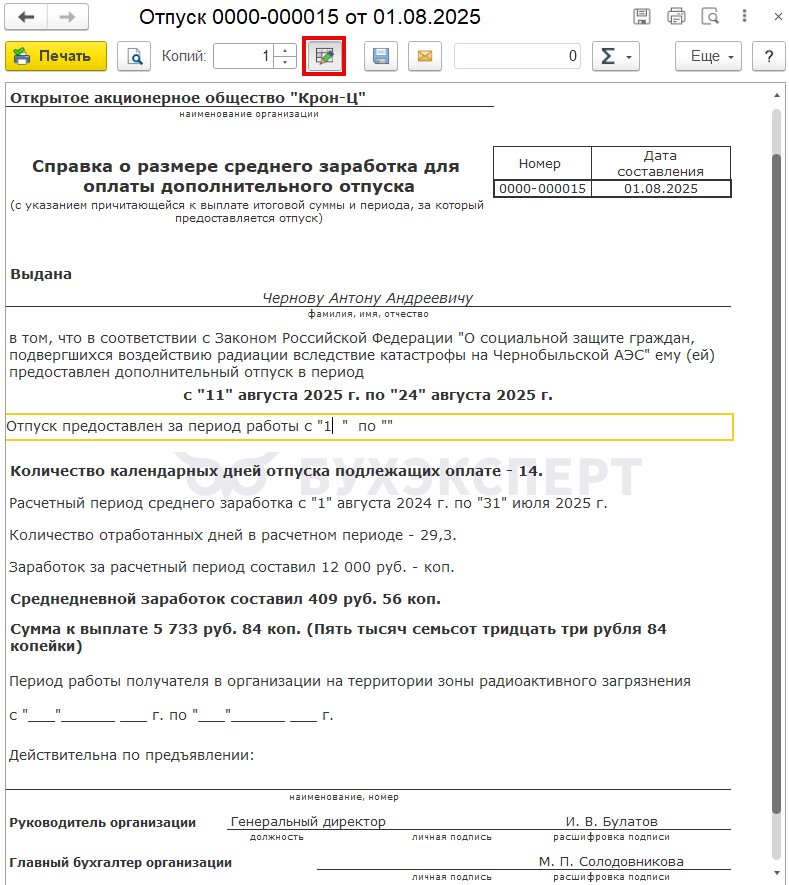Click the document number cell 0000-000015

pyautogui.click(x=542, y=189)
